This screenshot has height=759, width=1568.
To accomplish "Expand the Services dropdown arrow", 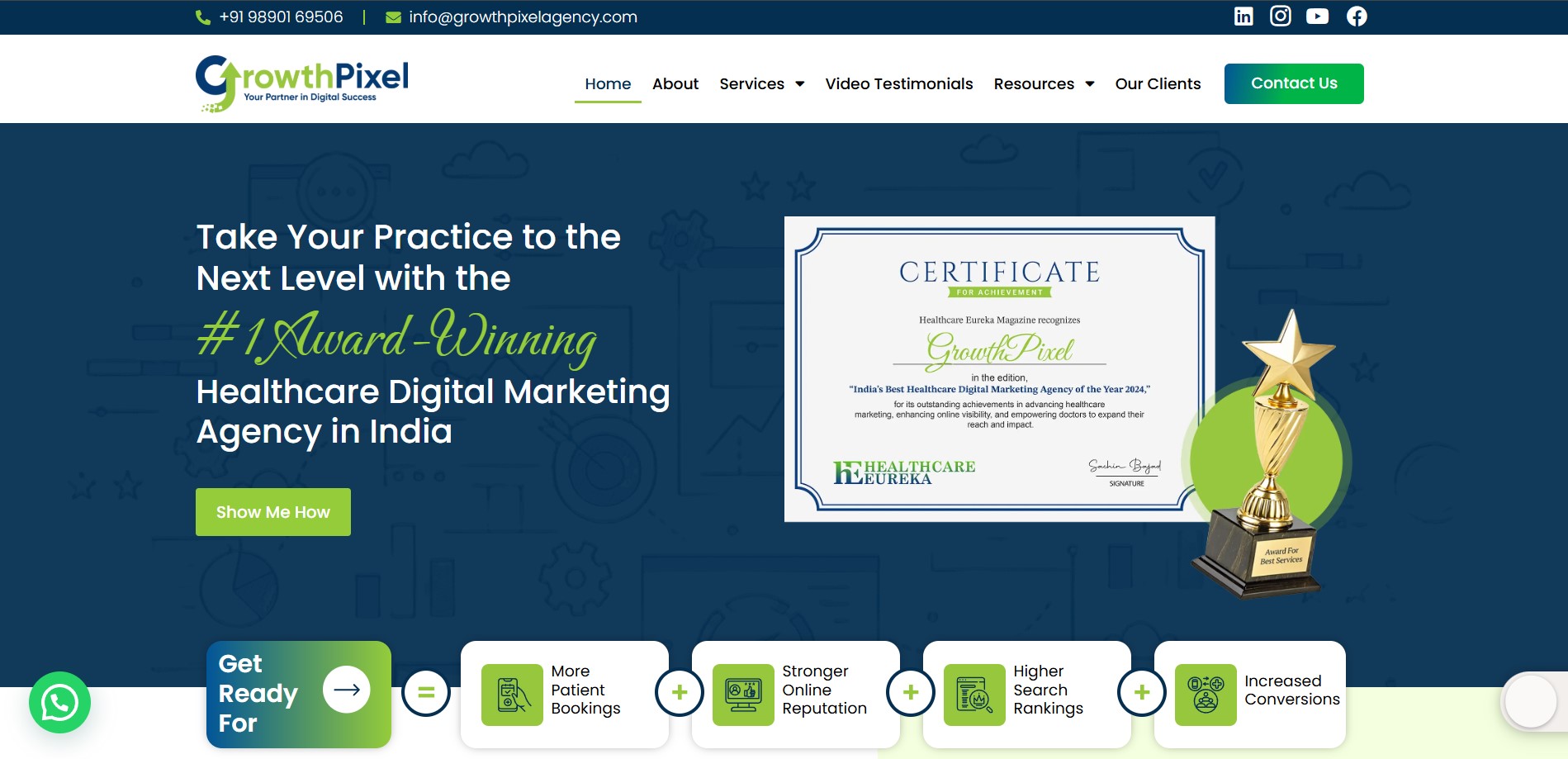I will tap(799, 84).
